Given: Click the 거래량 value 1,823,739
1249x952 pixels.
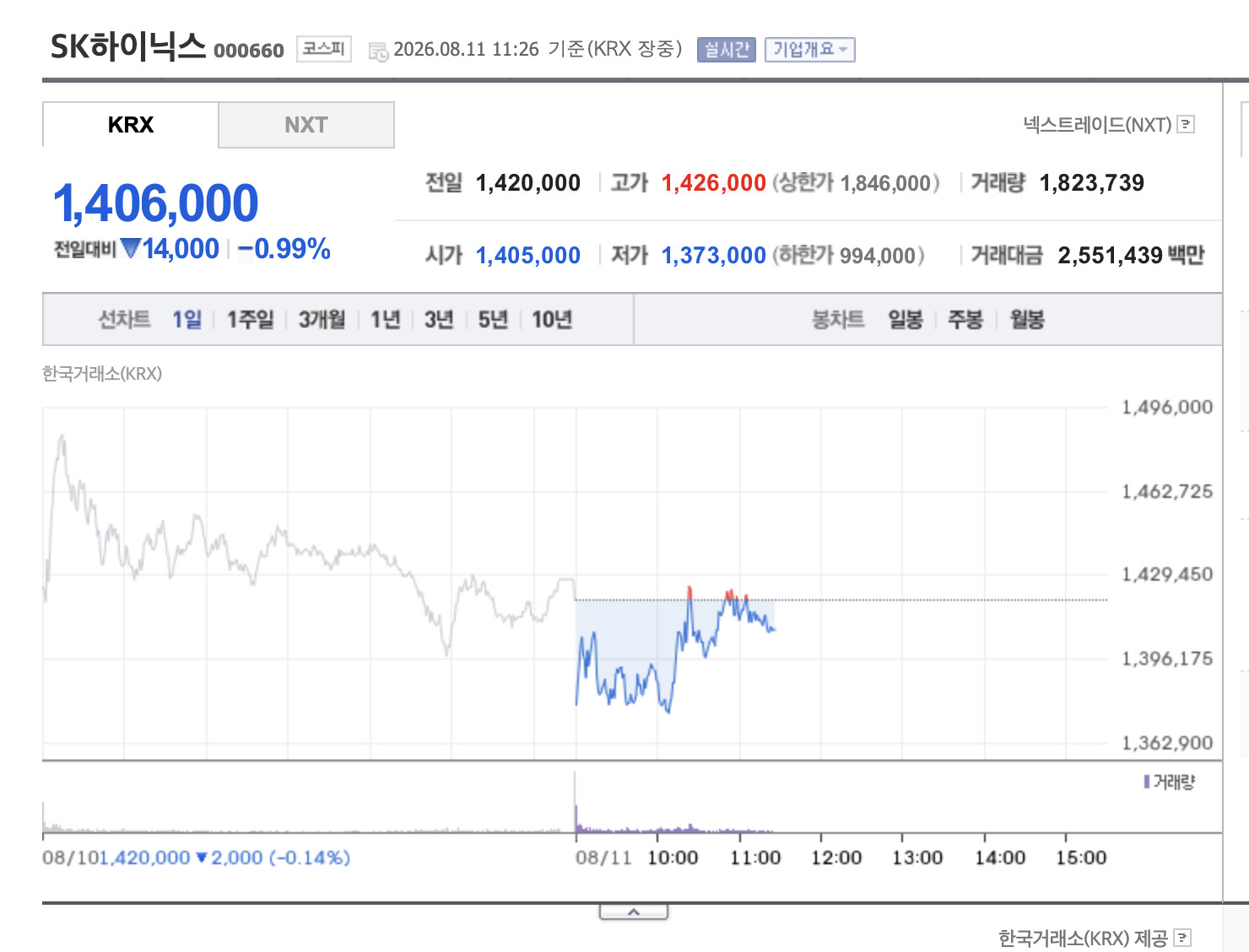Looking at the screenshot, I should [x=1092, y=183].
